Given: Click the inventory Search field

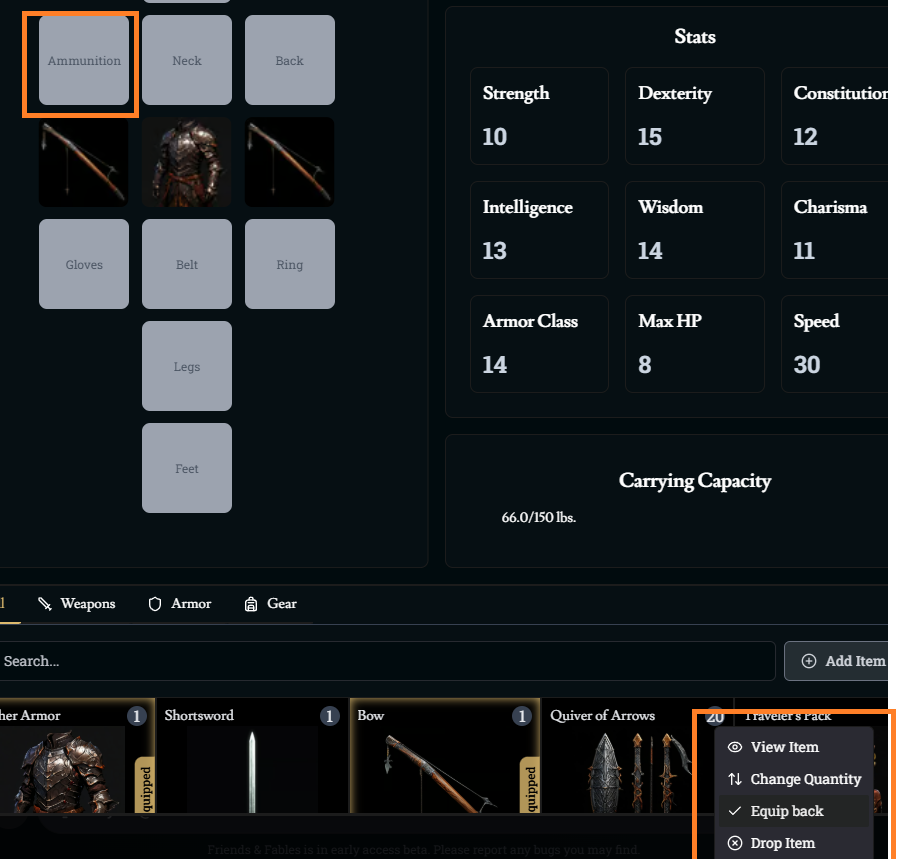Looking at the screenshot, I should 385,661.
